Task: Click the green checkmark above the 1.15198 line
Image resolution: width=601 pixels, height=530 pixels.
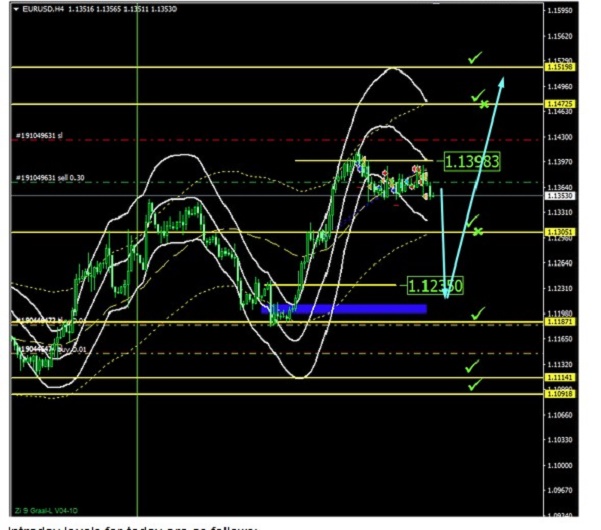Action: pos(475,60)
